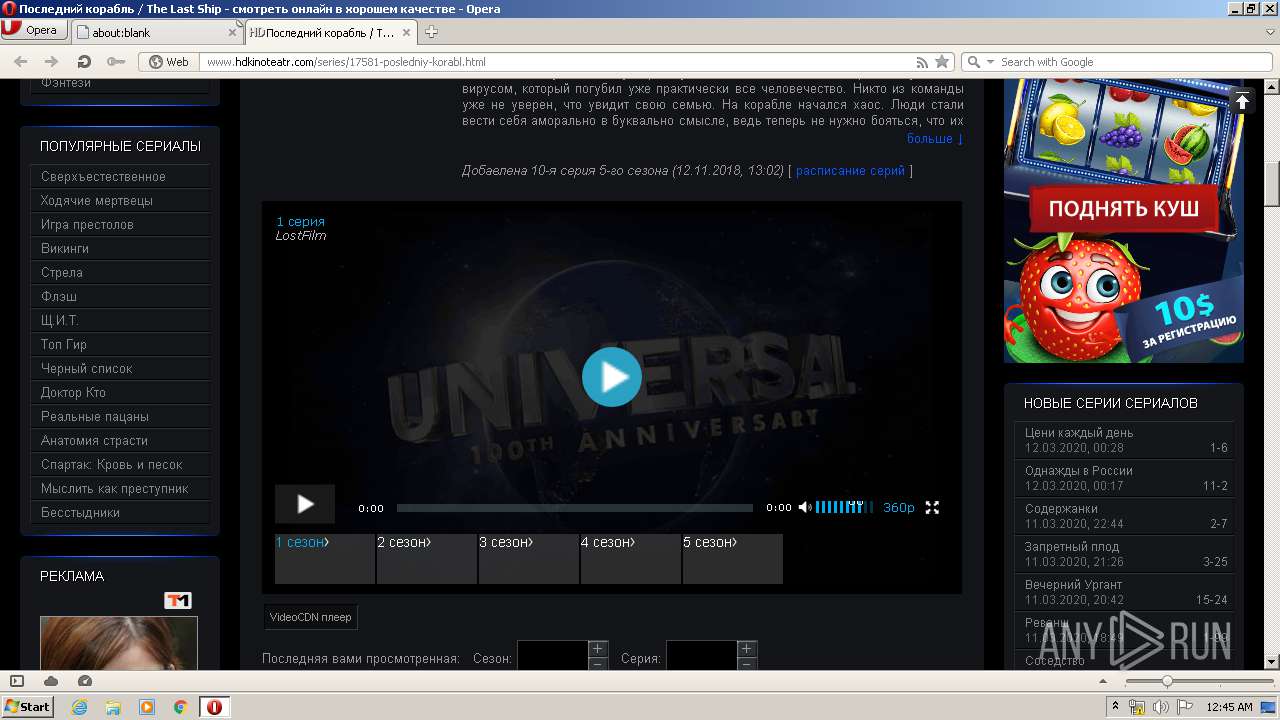Expand the 4 сезон episode list
The image size is (1280, 720).
tap(631, 559)
